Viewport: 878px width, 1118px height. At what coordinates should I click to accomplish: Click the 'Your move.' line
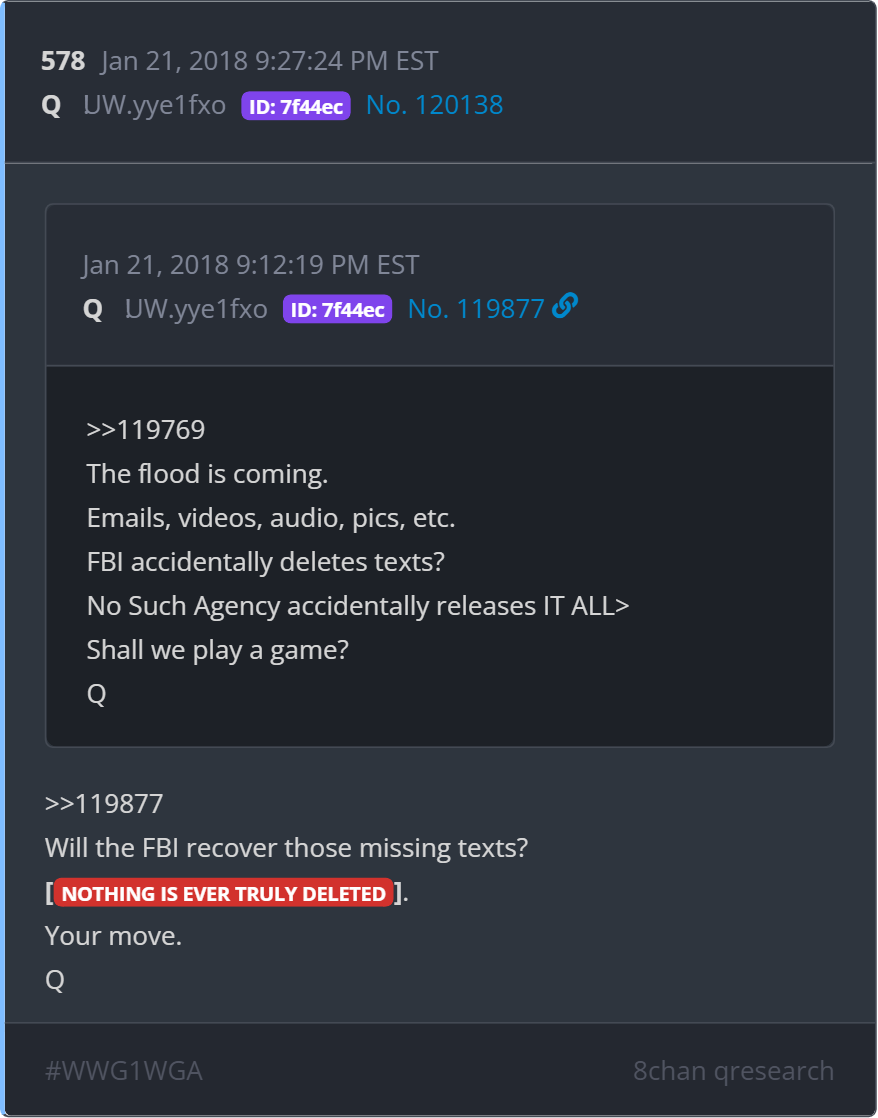tap(113, 935)
